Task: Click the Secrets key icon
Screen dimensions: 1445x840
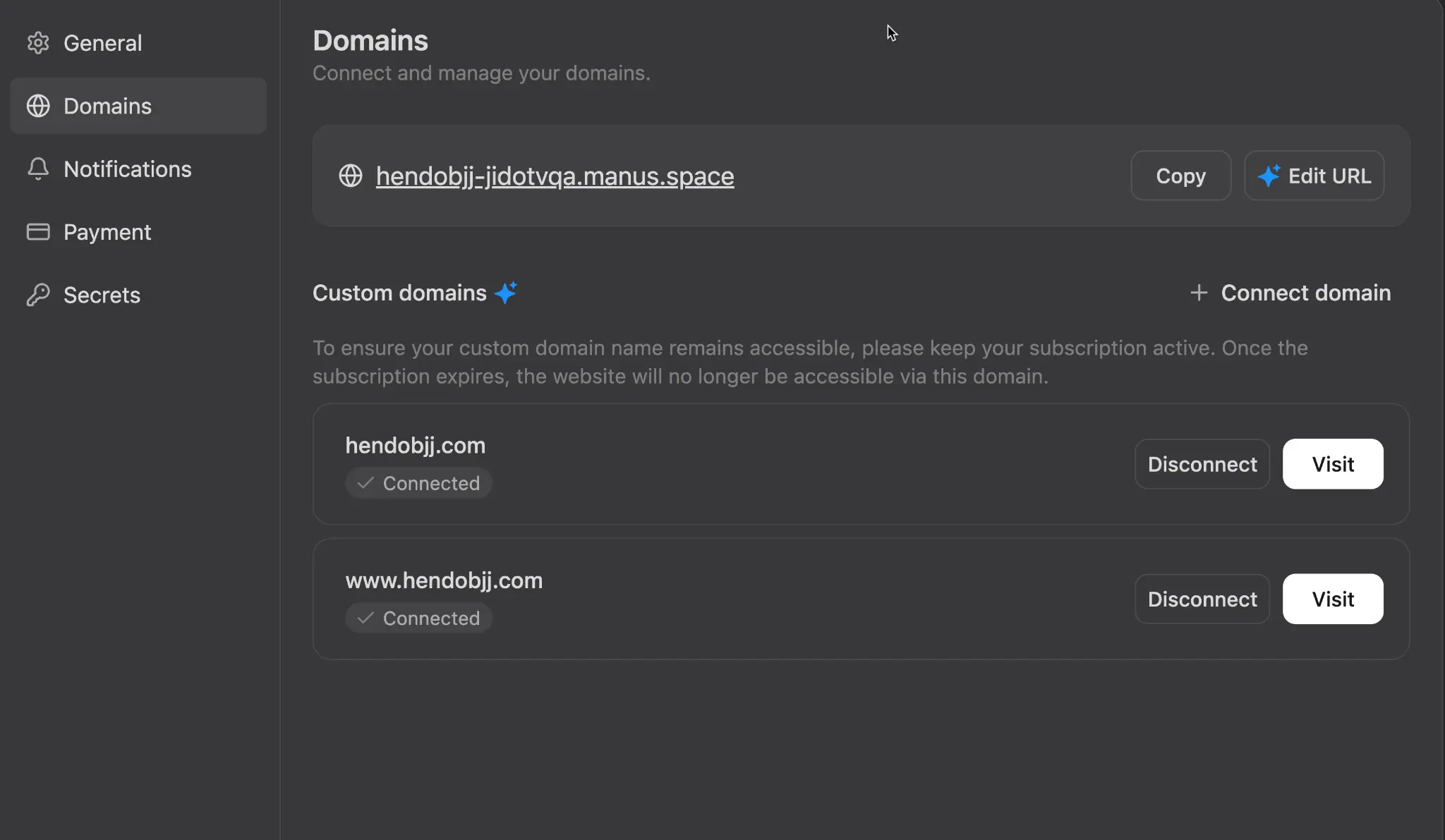Action: pyautogui.click(x=38, y=295)
